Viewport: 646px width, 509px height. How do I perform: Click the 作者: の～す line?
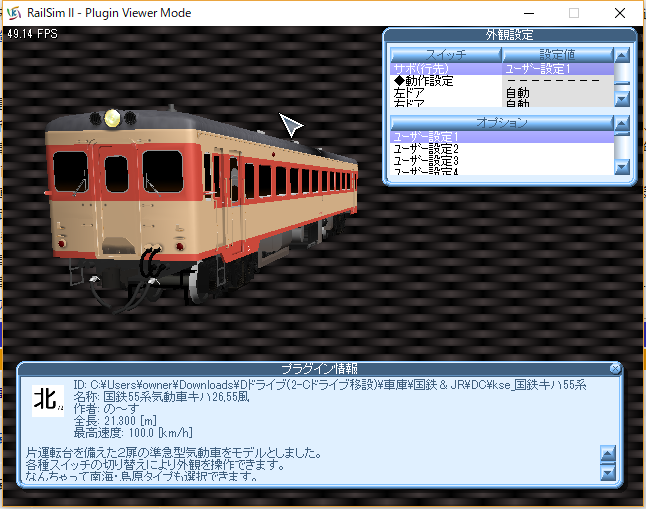106,409
